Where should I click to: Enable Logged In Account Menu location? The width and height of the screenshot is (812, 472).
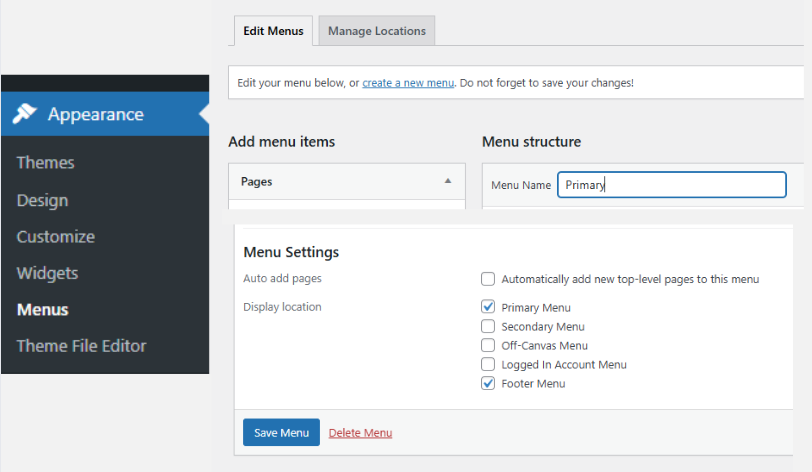(488, 364)
